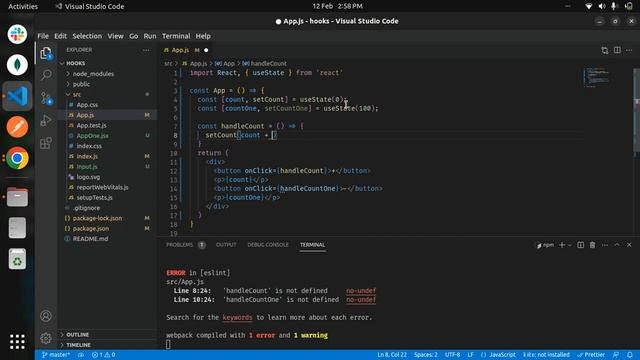Click Explorer more actions ellipsis
The image size is (640, 360).
click(x=146, y=50)
